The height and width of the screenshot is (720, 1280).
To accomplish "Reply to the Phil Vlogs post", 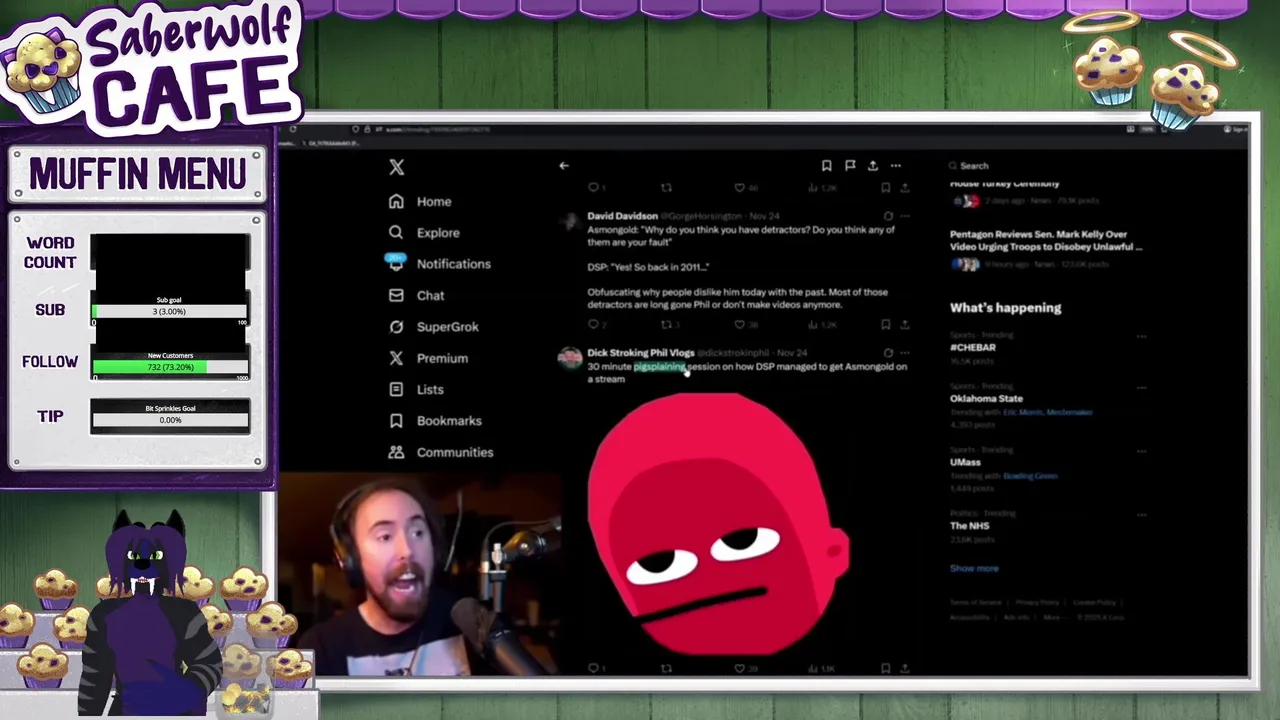I will 593,668.
